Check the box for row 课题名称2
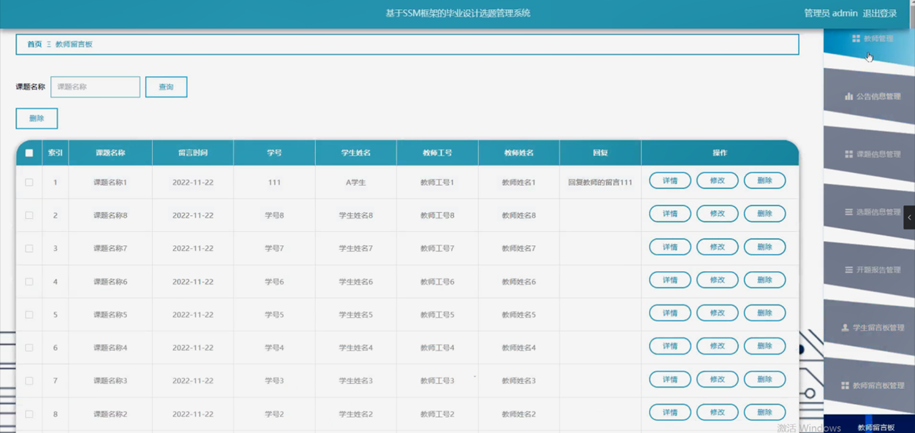This screenshot has height=433, width=915. [x=29, y=414]
